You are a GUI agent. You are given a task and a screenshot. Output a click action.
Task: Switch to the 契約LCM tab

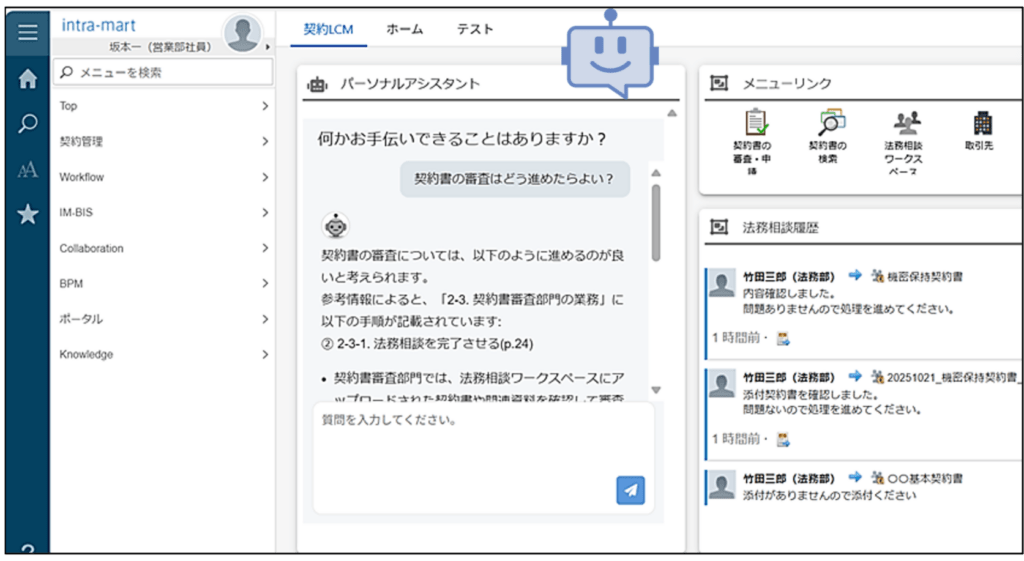coord(328,29)
